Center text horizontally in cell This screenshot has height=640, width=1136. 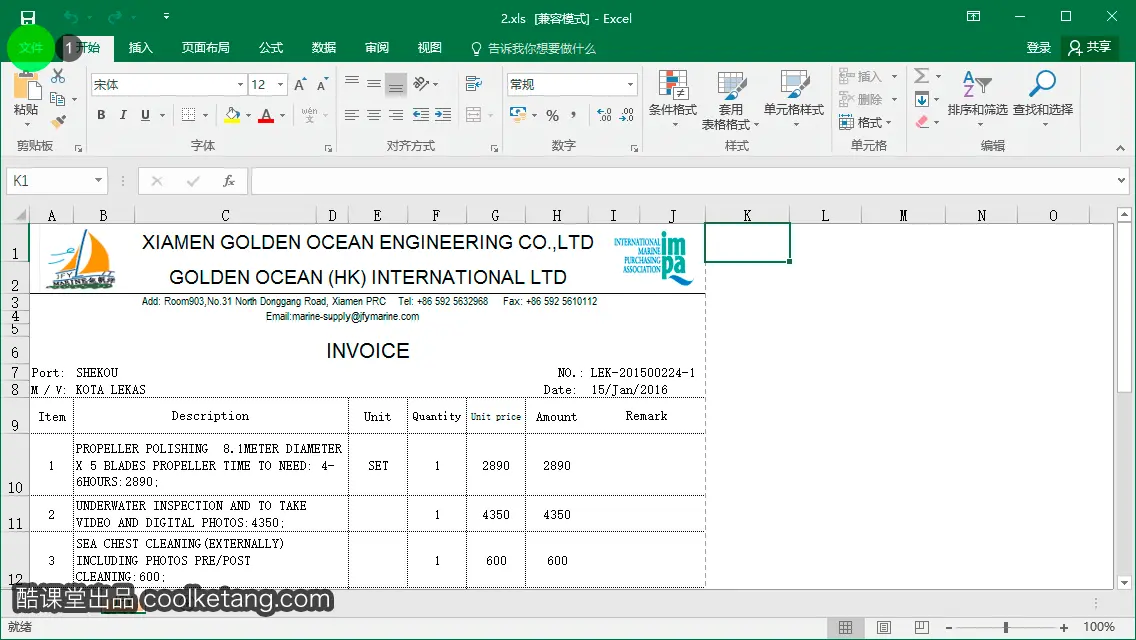tap(374, 115)
